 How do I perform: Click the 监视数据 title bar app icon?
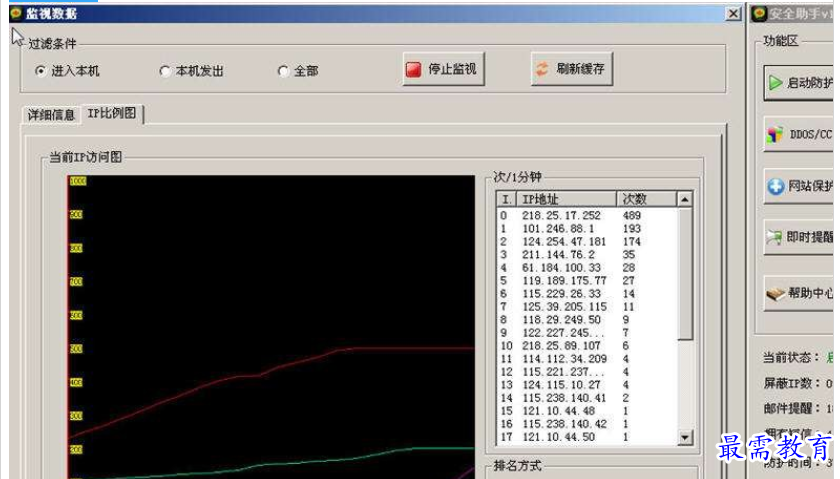click(16, 13)
